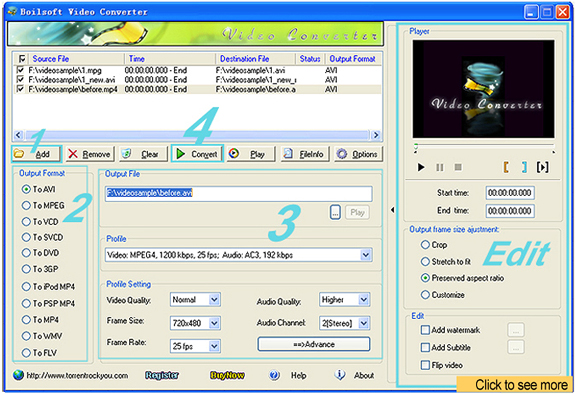Open the Register link
The width and height of the screenshot is (576, 394).
point(162,375)
